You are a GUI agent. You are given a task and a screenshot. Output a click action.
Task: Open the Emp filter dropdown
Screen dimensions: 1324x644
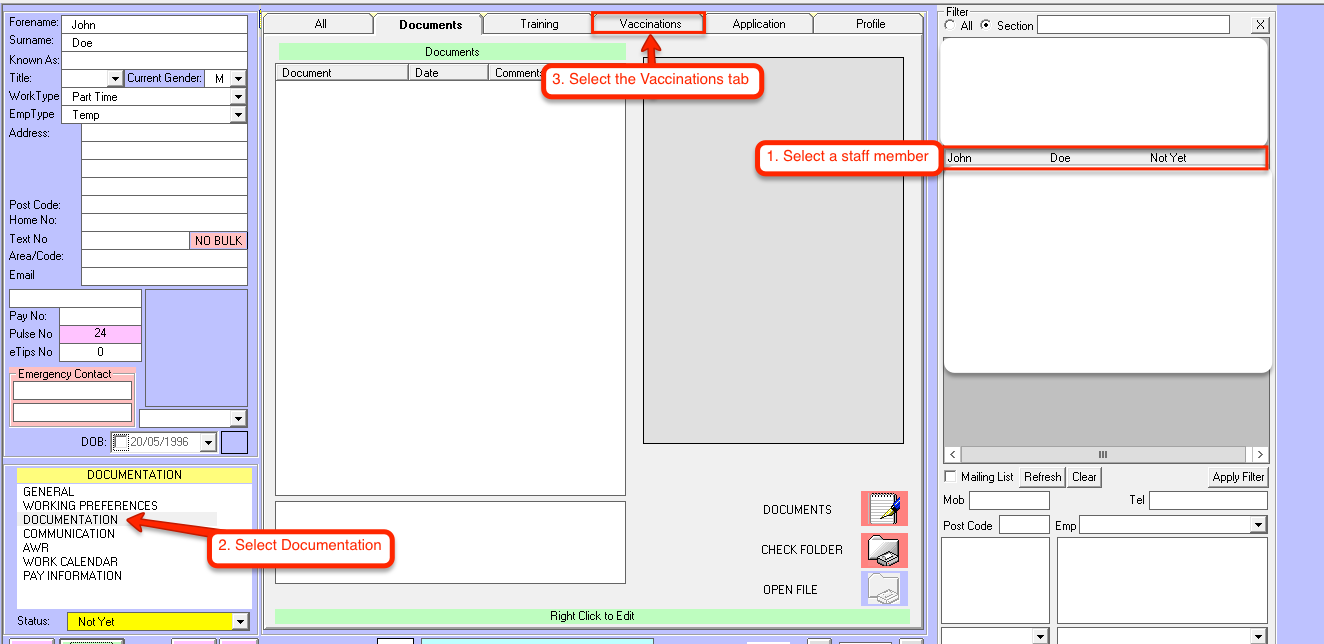pyautogui.click(x=1258, y=525)
